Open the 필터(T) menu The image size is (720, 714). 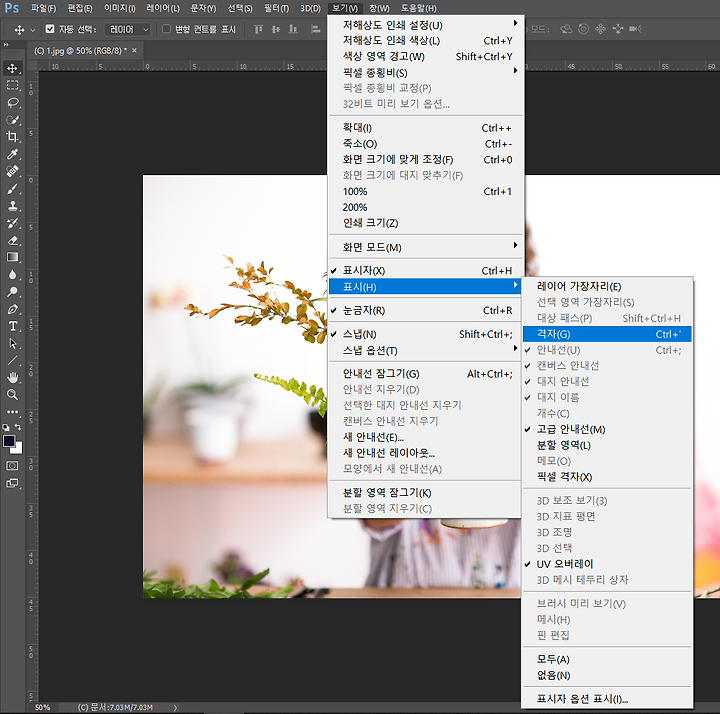coord(276,8)
